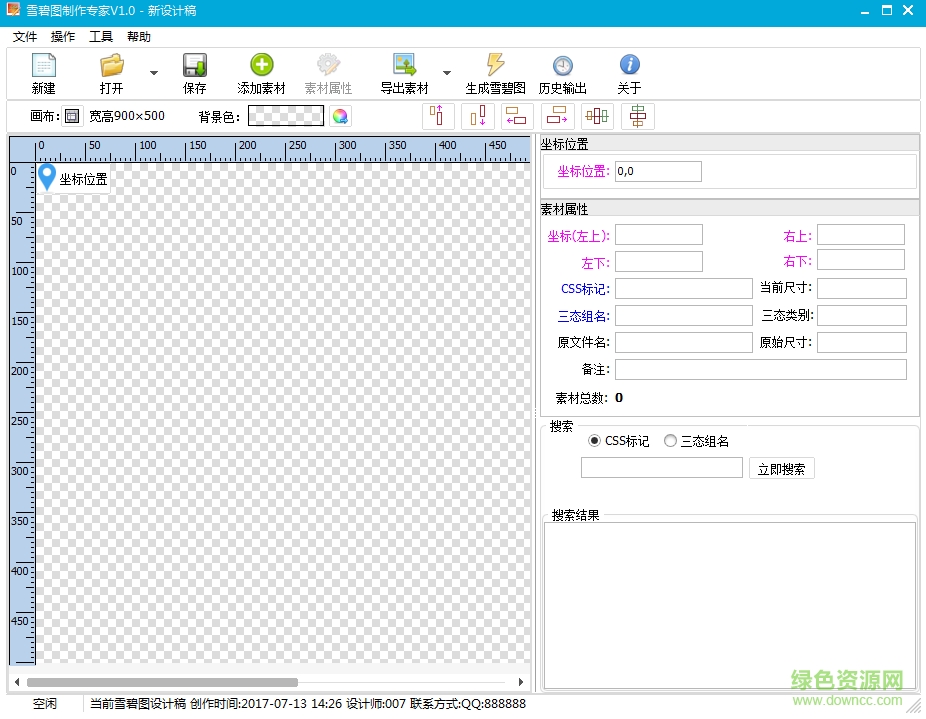Open the 工具 tools menu
The height and width of the screenshot is (719, 926).
[x=100, y=36]
